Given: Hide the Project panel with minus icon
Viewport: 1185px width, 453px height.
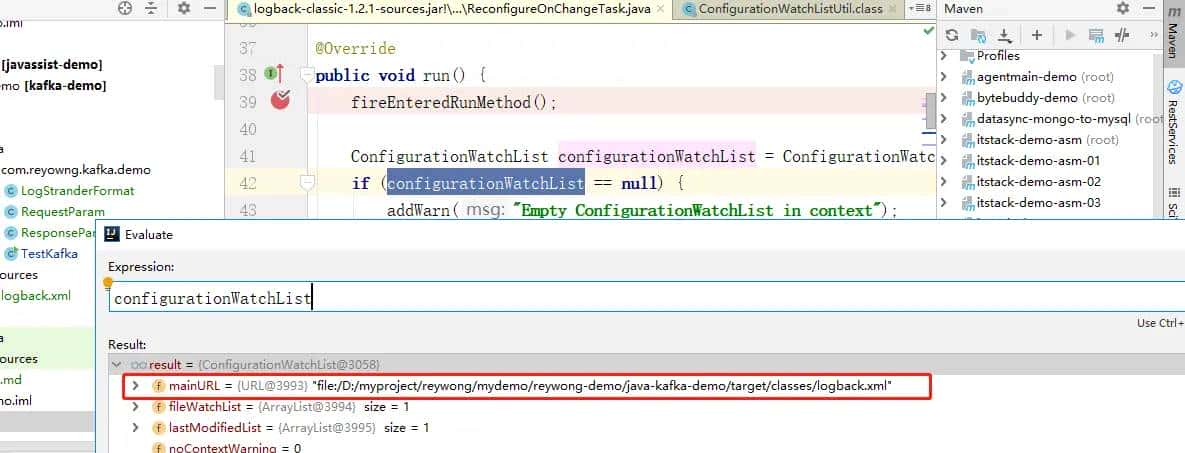Looking at the screenshot, I should (210, 8).
